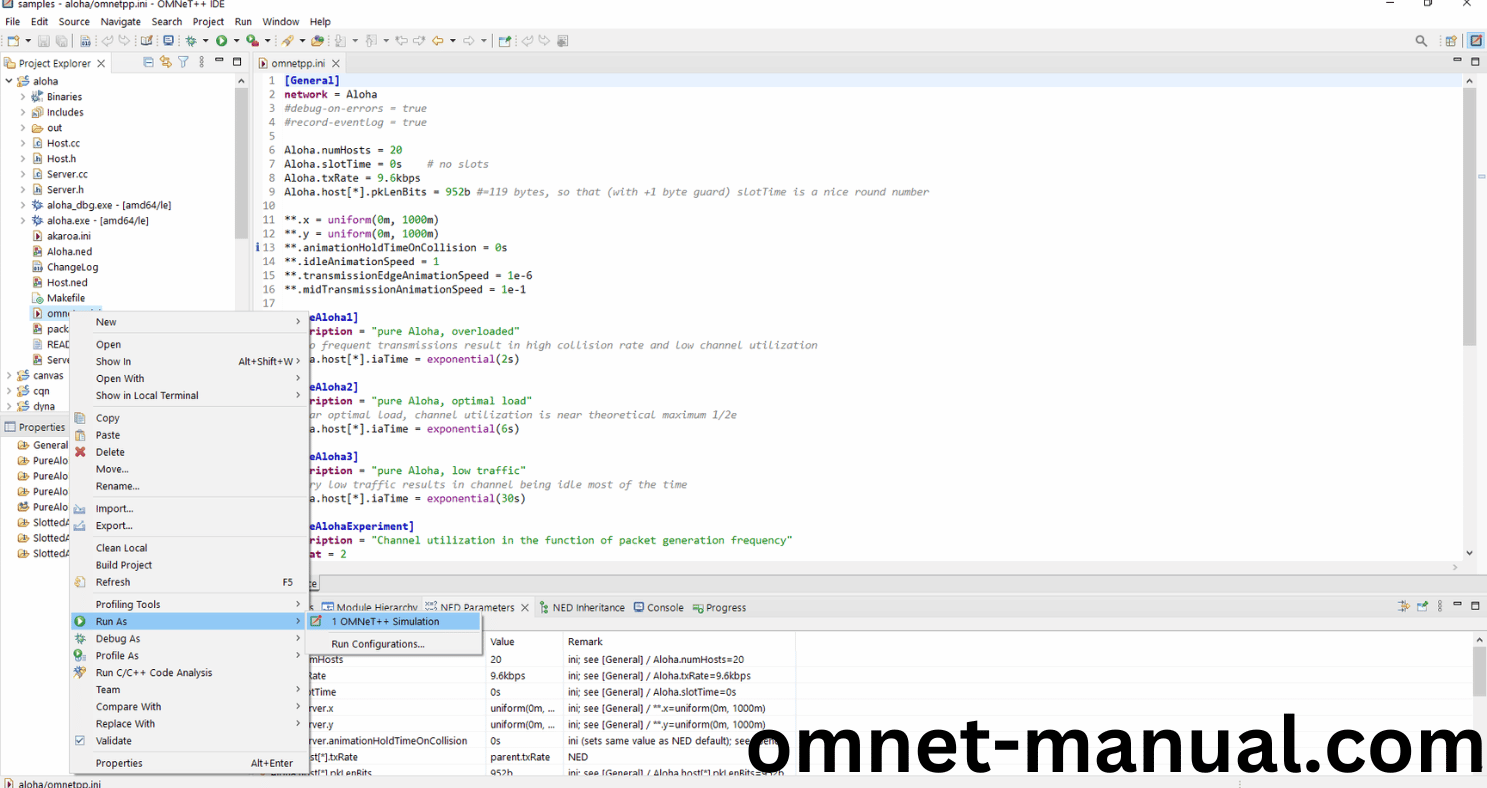Click the Debug (bug) toolbar icon
This screenshot has height=788, width=1487.
click(190, 40)
